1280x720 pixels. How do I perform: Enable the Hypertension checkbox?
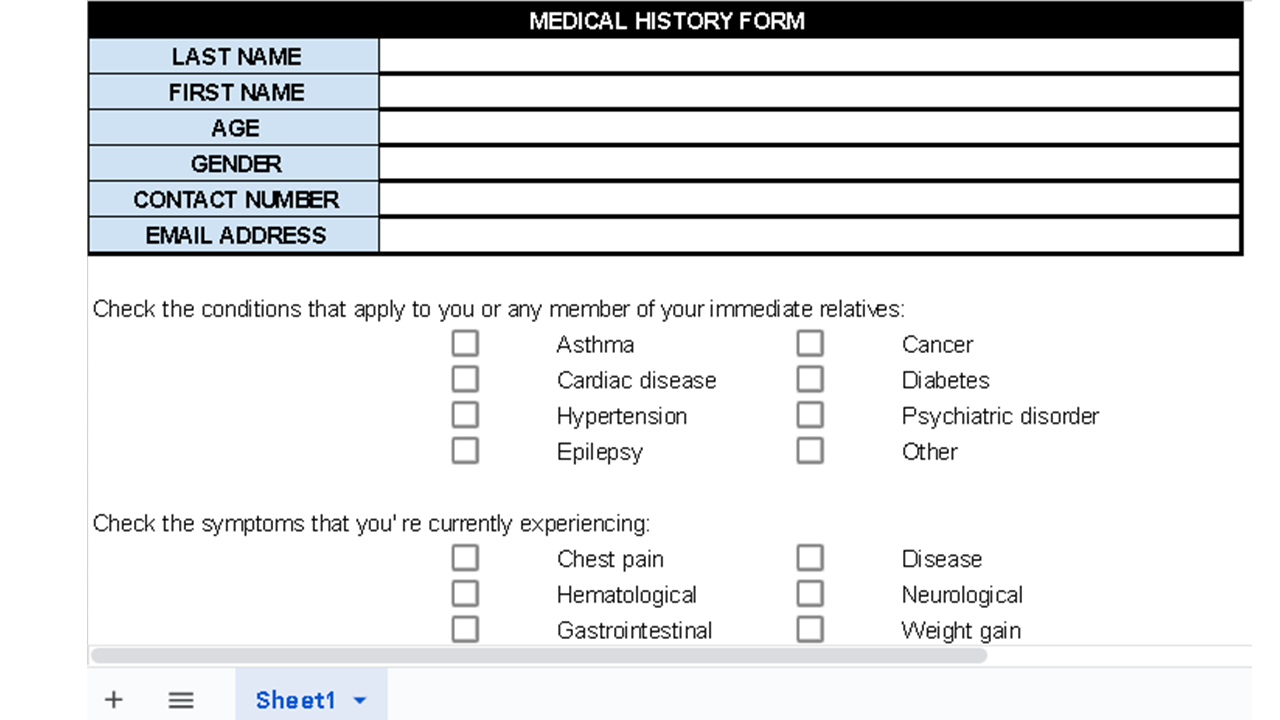tap(465, 415)
